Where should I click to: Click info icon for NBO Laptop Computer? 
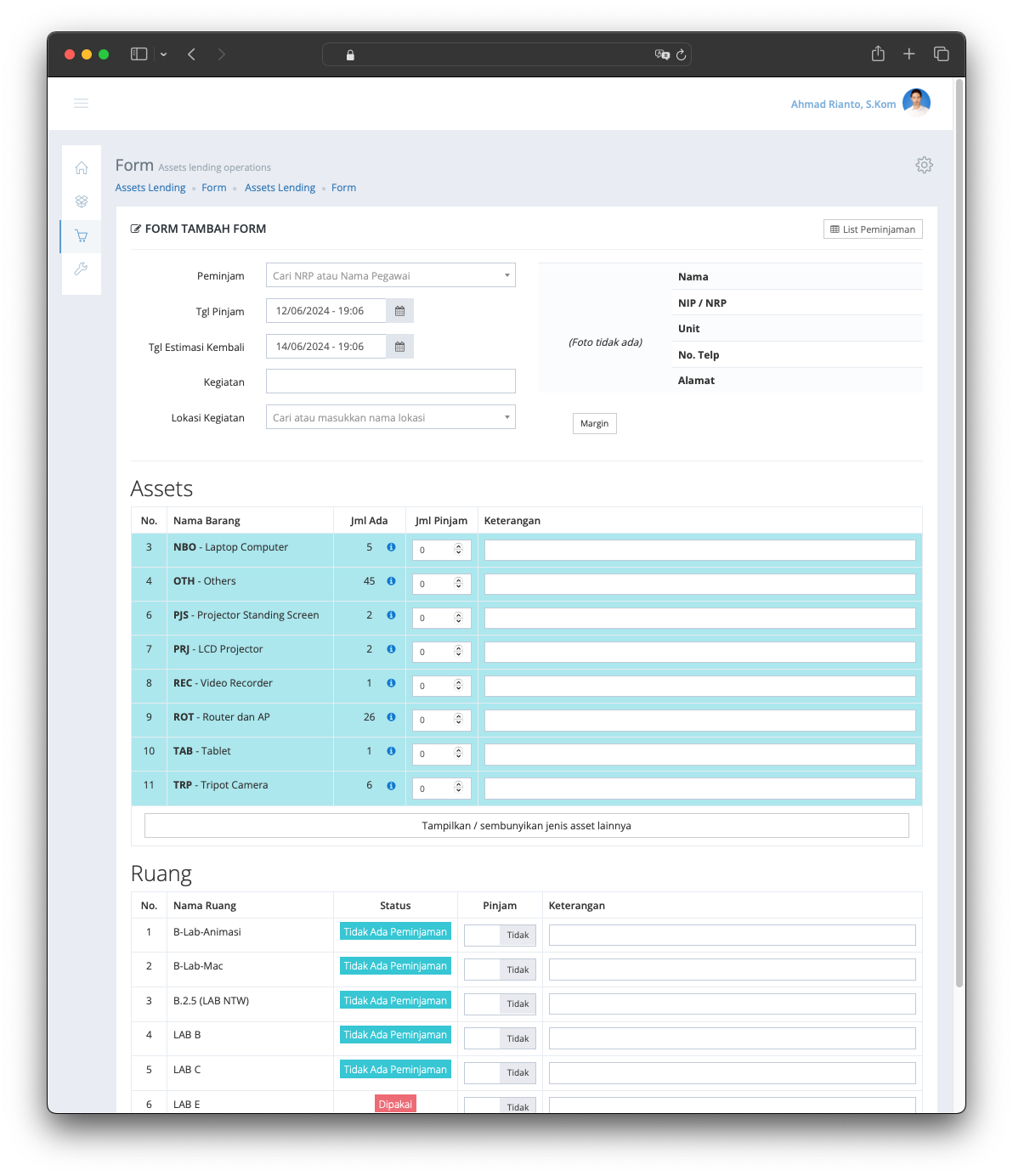click(x=391, y=547)
